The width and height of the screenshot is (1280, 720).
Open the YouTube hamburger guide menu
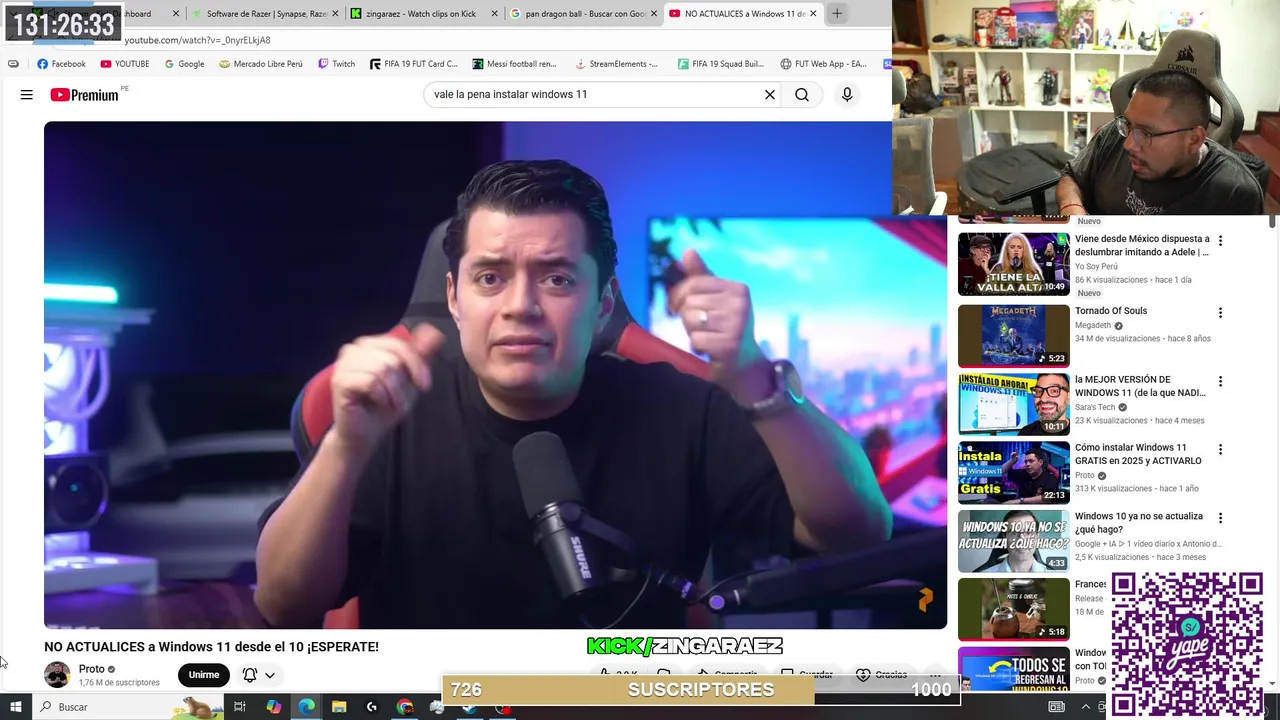point(27,95)
